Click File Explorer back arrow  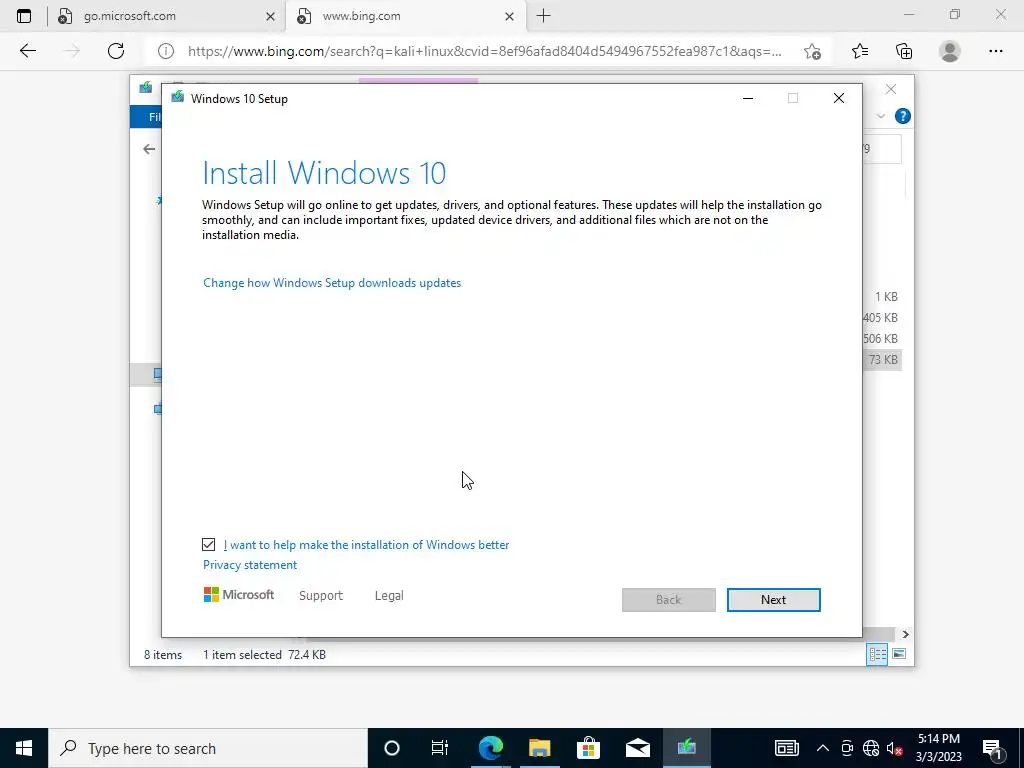[149, 149]
